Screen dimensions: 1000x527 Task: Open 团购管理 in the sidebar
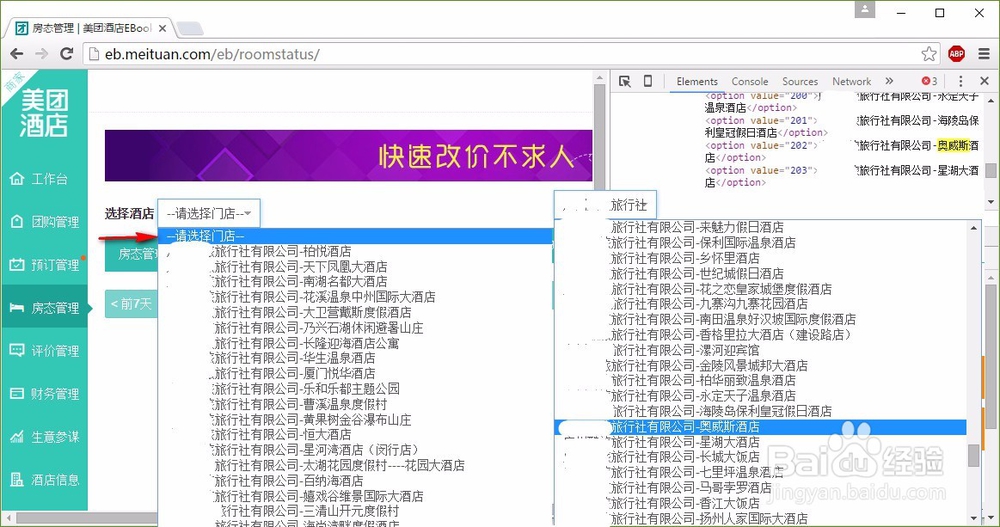click(45, 221)
